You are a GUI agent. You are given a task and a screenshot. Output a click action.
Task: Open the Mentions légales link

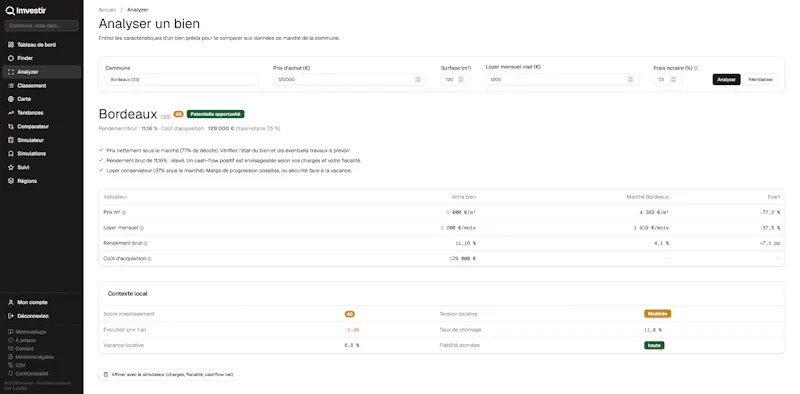point(31,357)
